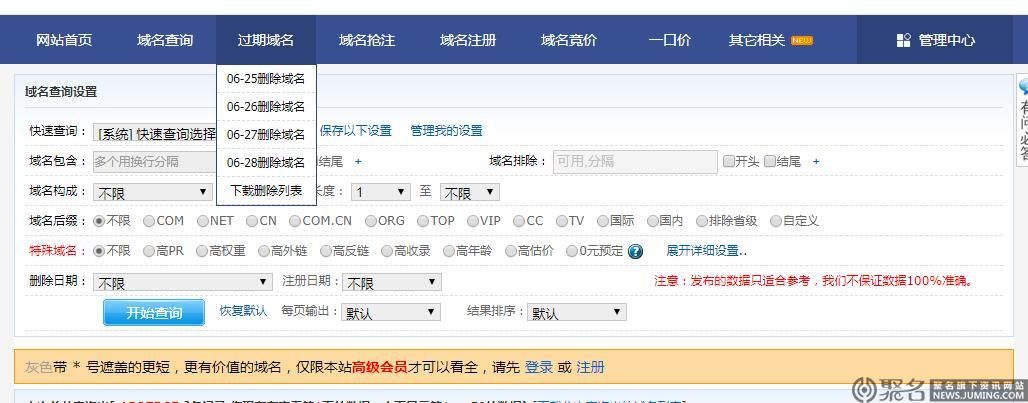Select 排除省级 radio button
Image resolution: width=1028 pixels, height=403 pixels.
pyautogui.click(x=702, y=221)
